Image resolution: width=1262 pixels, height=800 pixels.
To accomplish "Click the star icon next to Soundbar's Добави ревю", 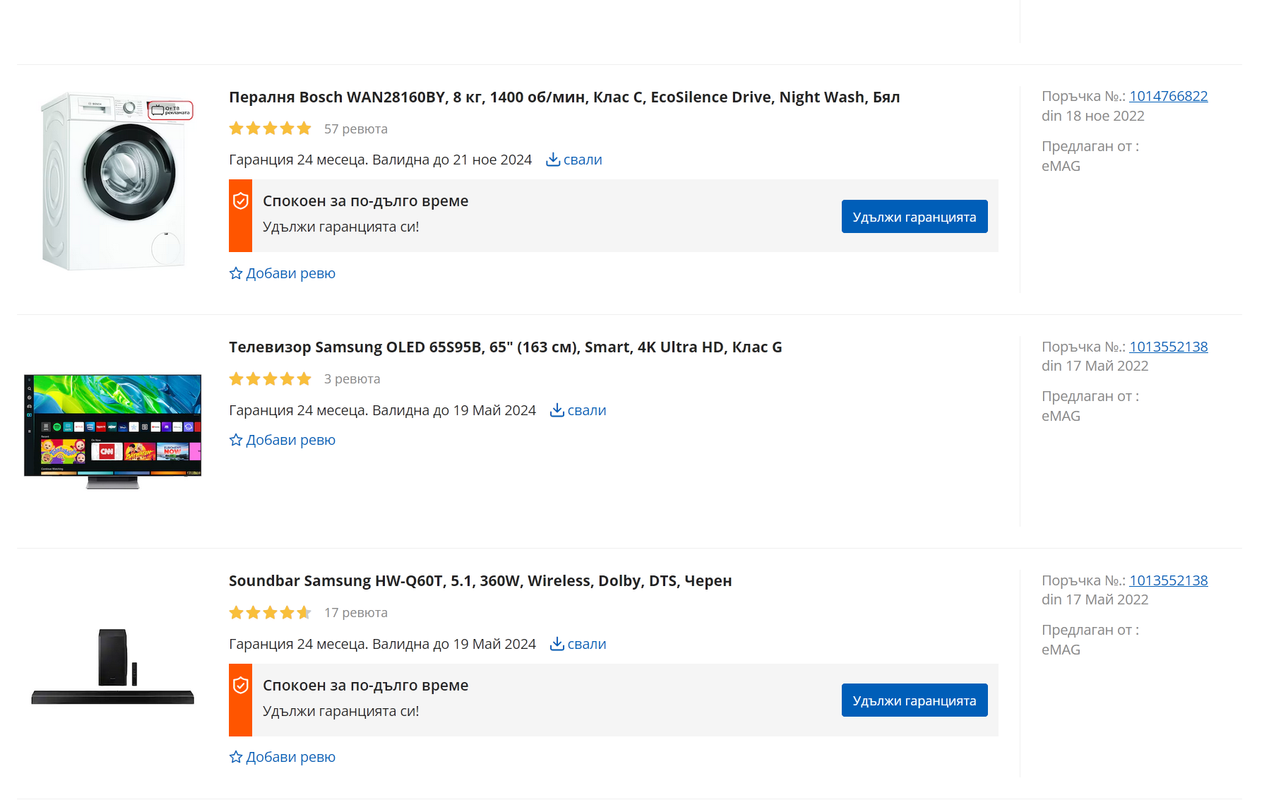I will [236, 757].
